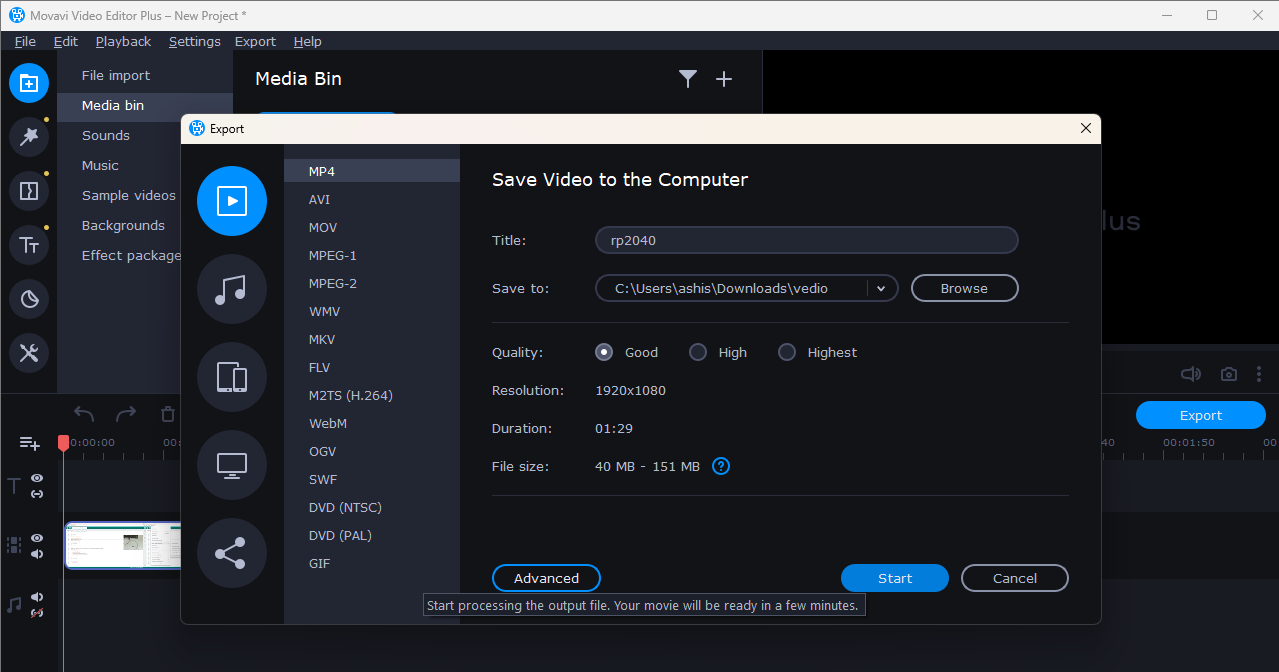Click the redo arrow in timeline toolbar

point(126,414)
